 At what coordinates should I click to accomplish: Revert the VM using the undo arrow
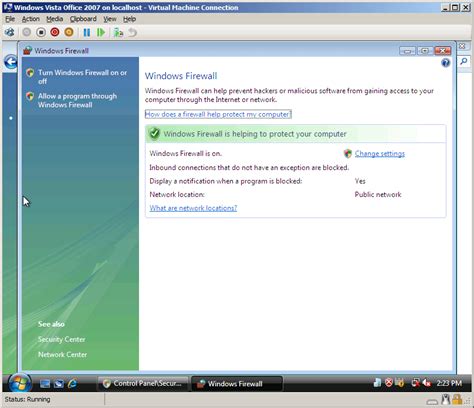132,32
